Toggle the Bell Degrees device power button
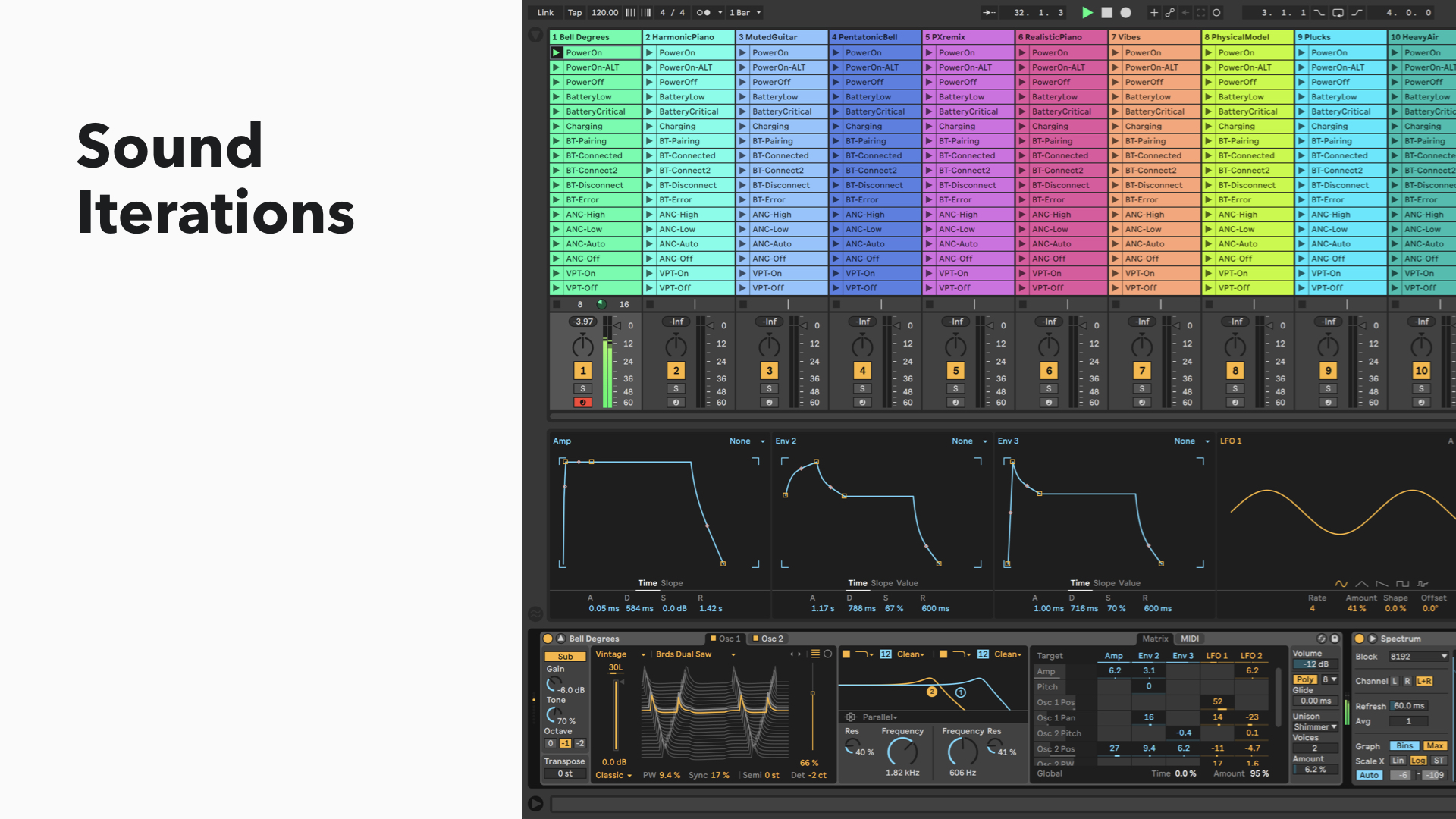 click(548, 639)
